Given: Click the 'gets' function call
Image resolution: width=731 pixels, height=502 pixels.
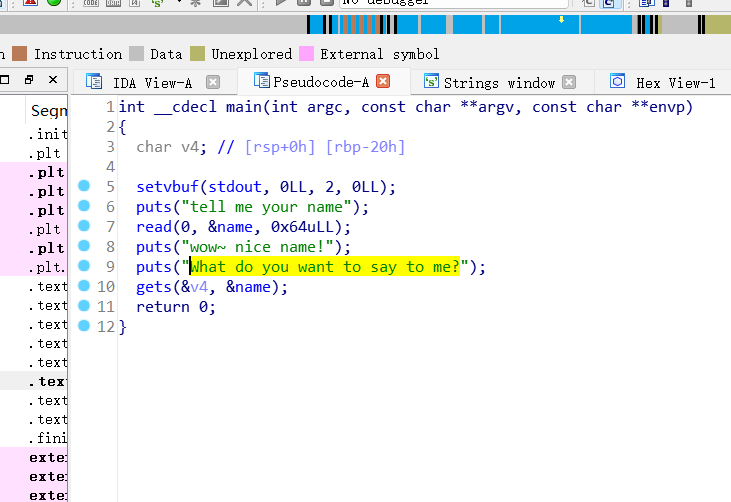Looking at the screenshot, I should click(154, 287).
